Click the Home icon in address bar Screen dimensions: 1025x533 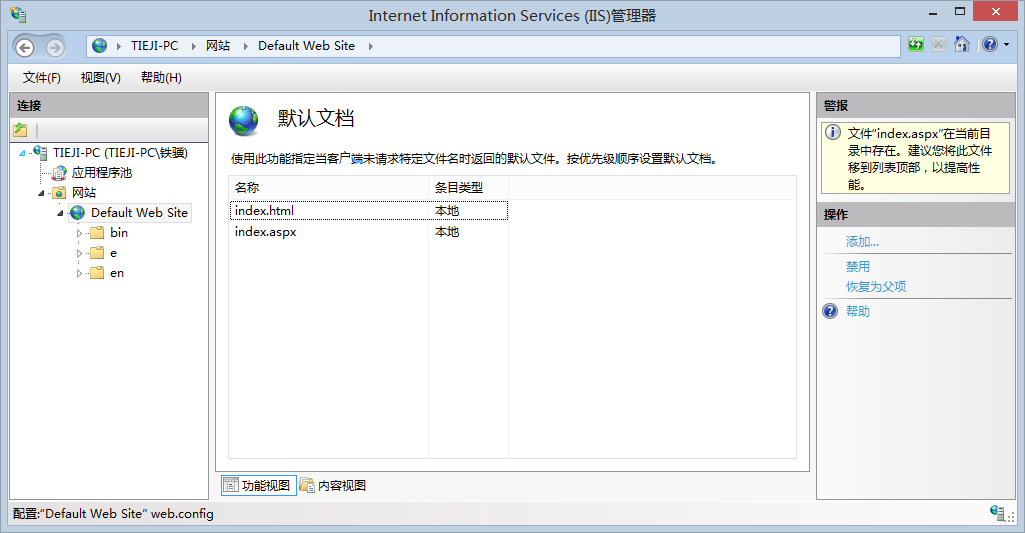(x=961, y=45)
